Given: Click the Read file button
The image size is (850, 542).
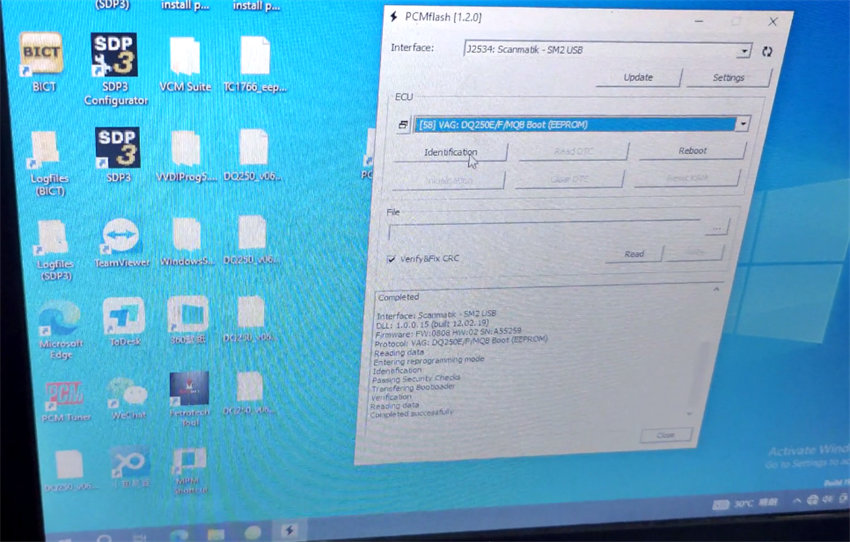Looking at the screenshot, I should 634,254.
